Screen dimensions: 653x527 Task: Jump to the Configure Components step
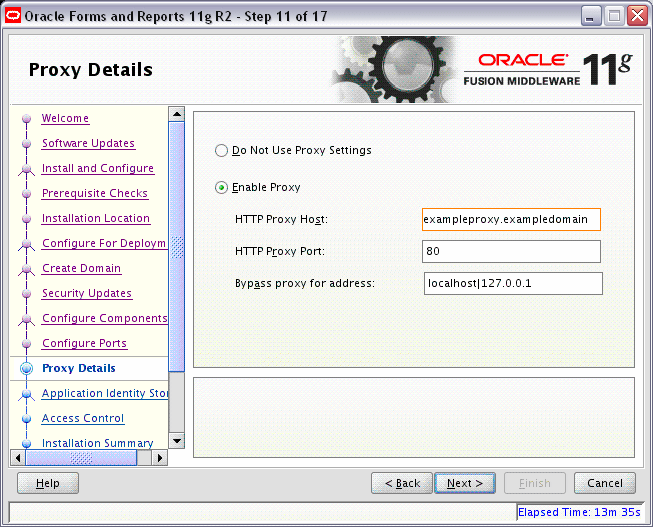coord(105,318)
